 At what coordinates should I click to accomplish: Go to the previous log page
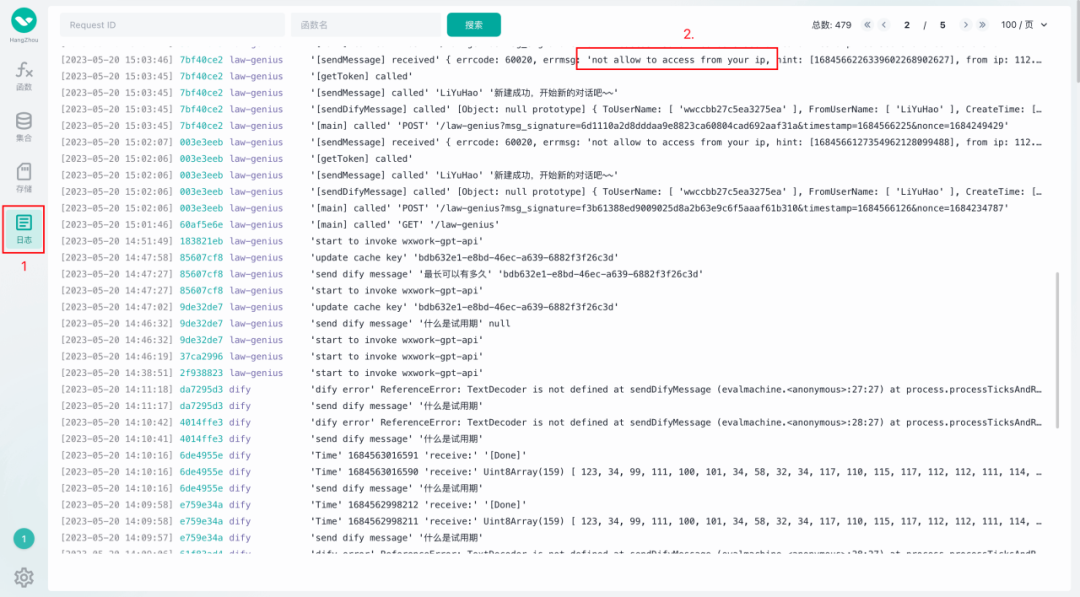[885, 25]
